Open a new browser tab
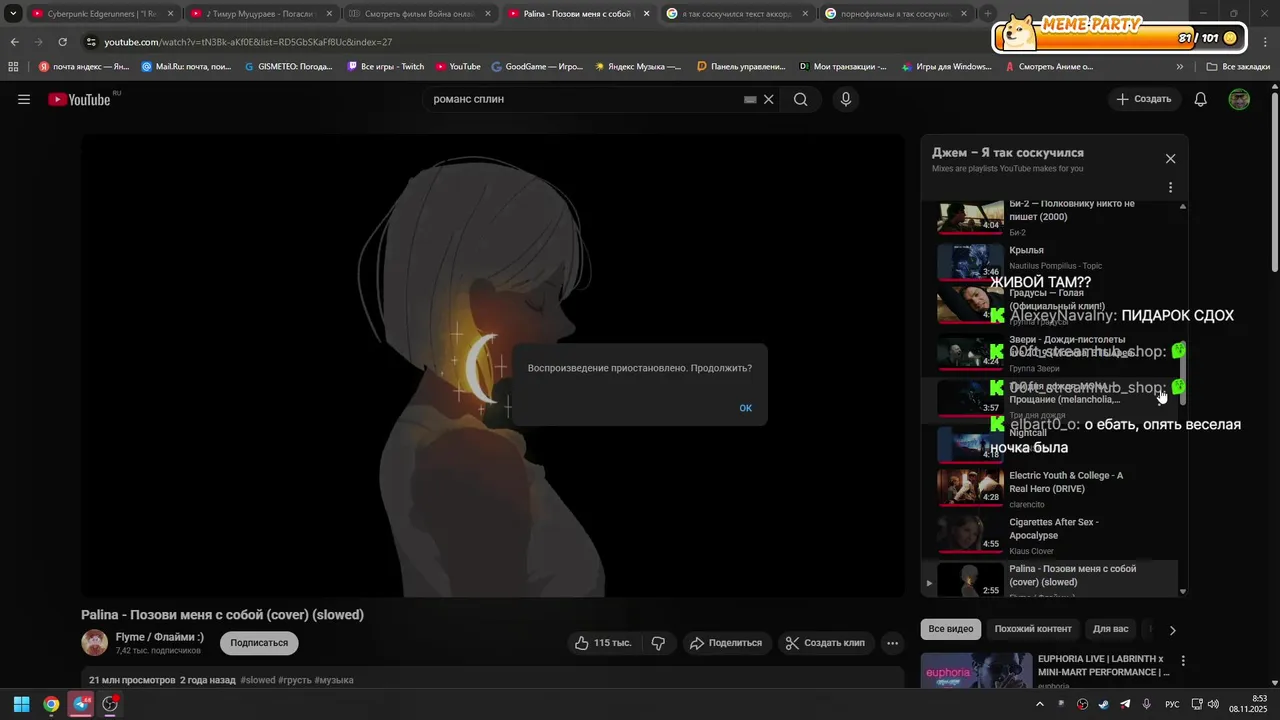This screenshot has width=1280, height=720. point(988,14)
